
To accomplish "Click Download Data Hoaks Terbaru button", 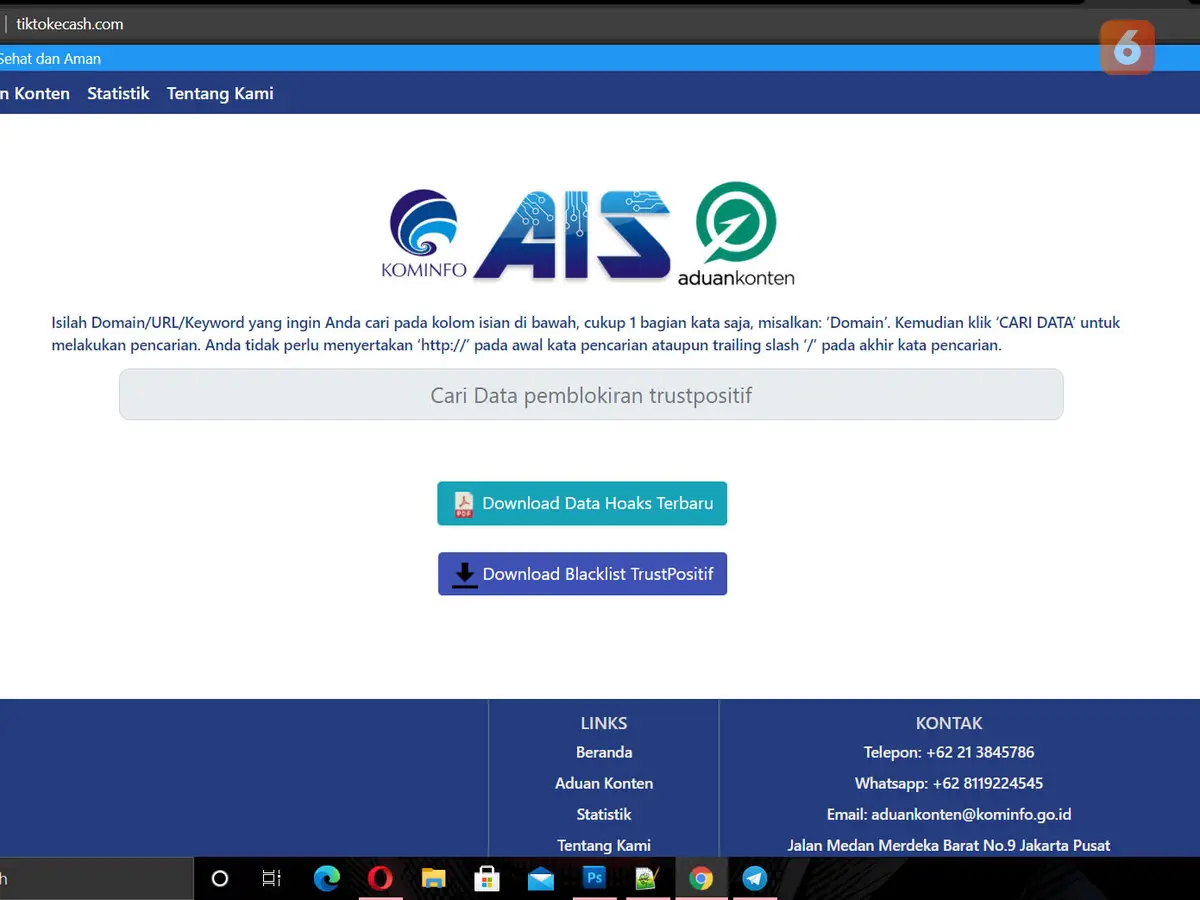I will (582, 504).
